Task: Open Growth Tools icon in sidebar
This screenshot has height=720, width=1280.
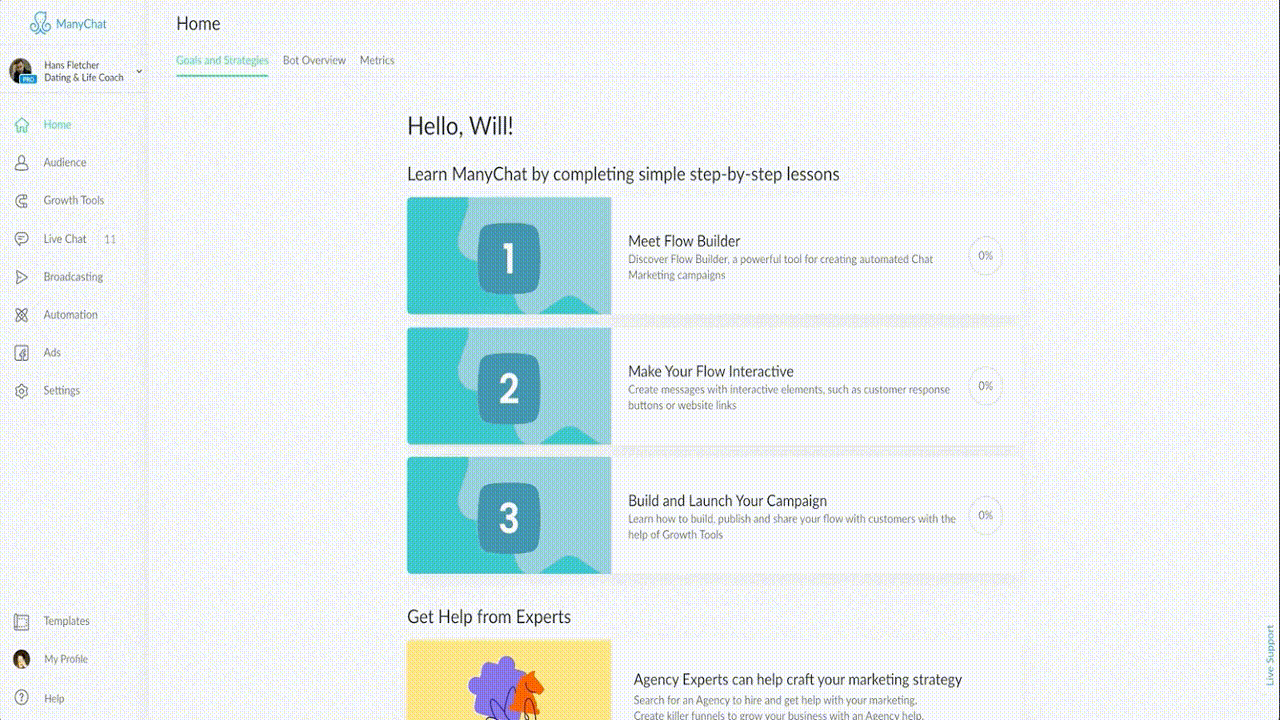Action: coord(22,201)
